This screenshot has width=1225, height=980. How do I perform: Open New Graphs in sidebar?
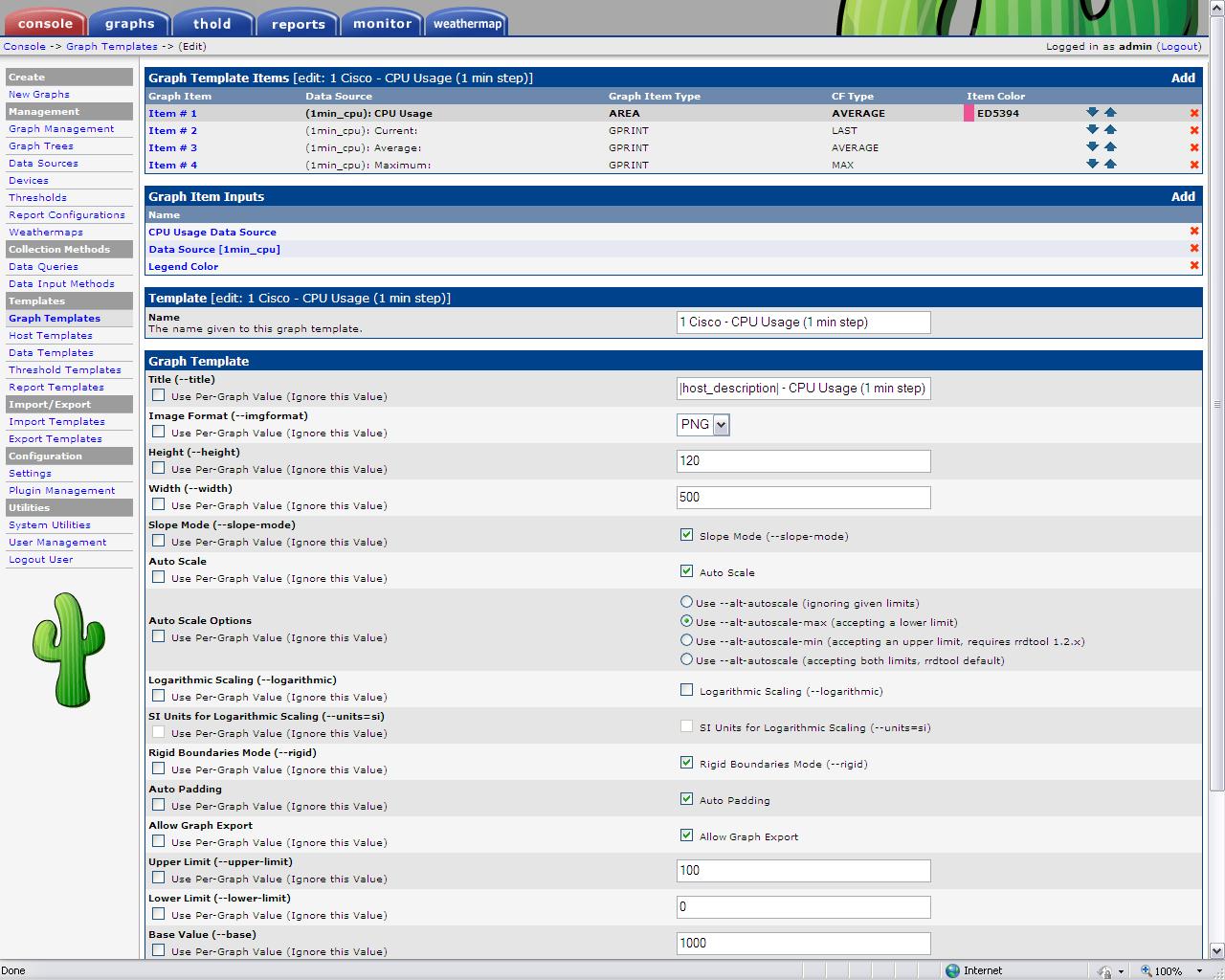click(39, 94)
